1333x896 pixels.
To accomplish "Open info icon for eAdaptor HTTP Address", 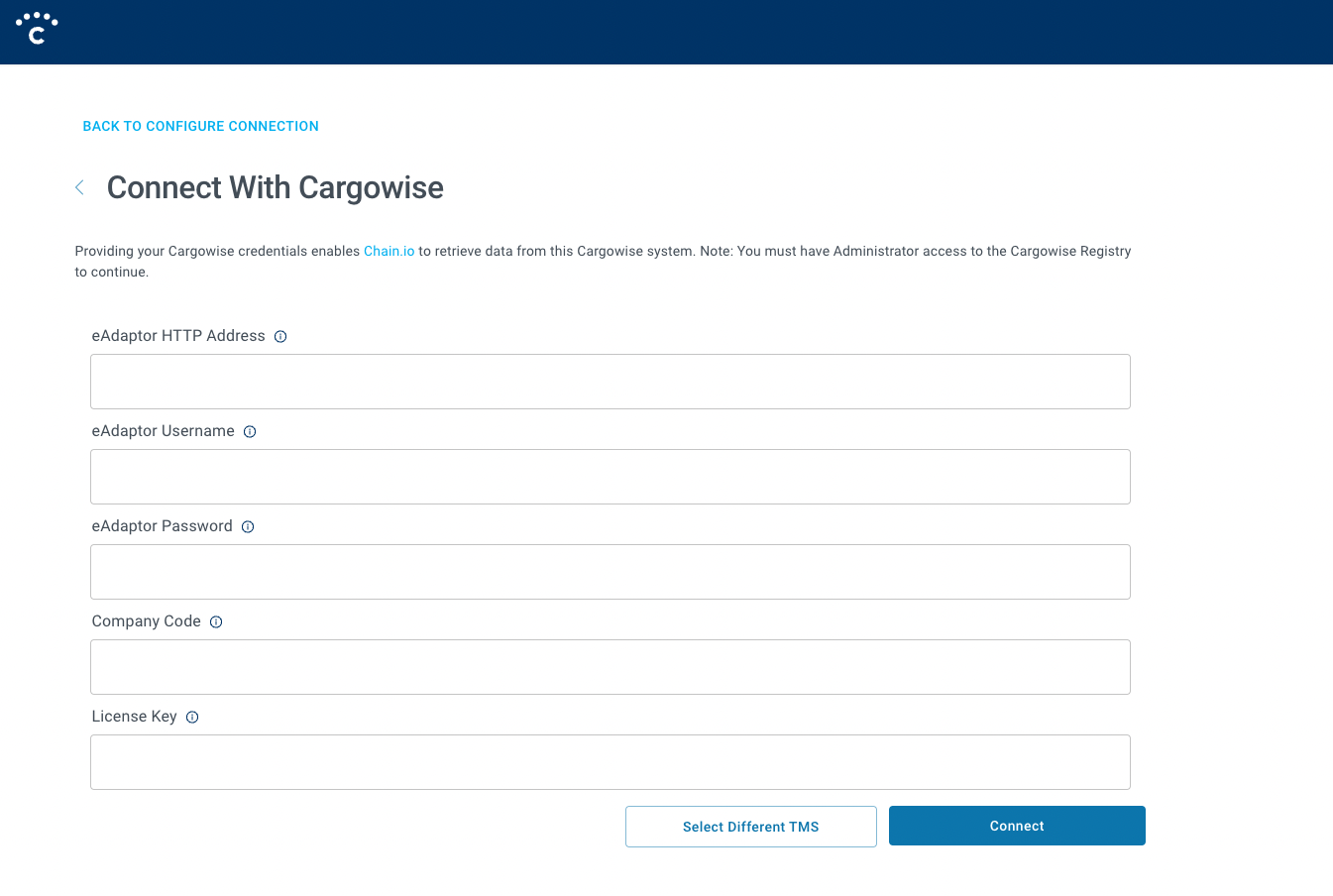I will [280, 336].
